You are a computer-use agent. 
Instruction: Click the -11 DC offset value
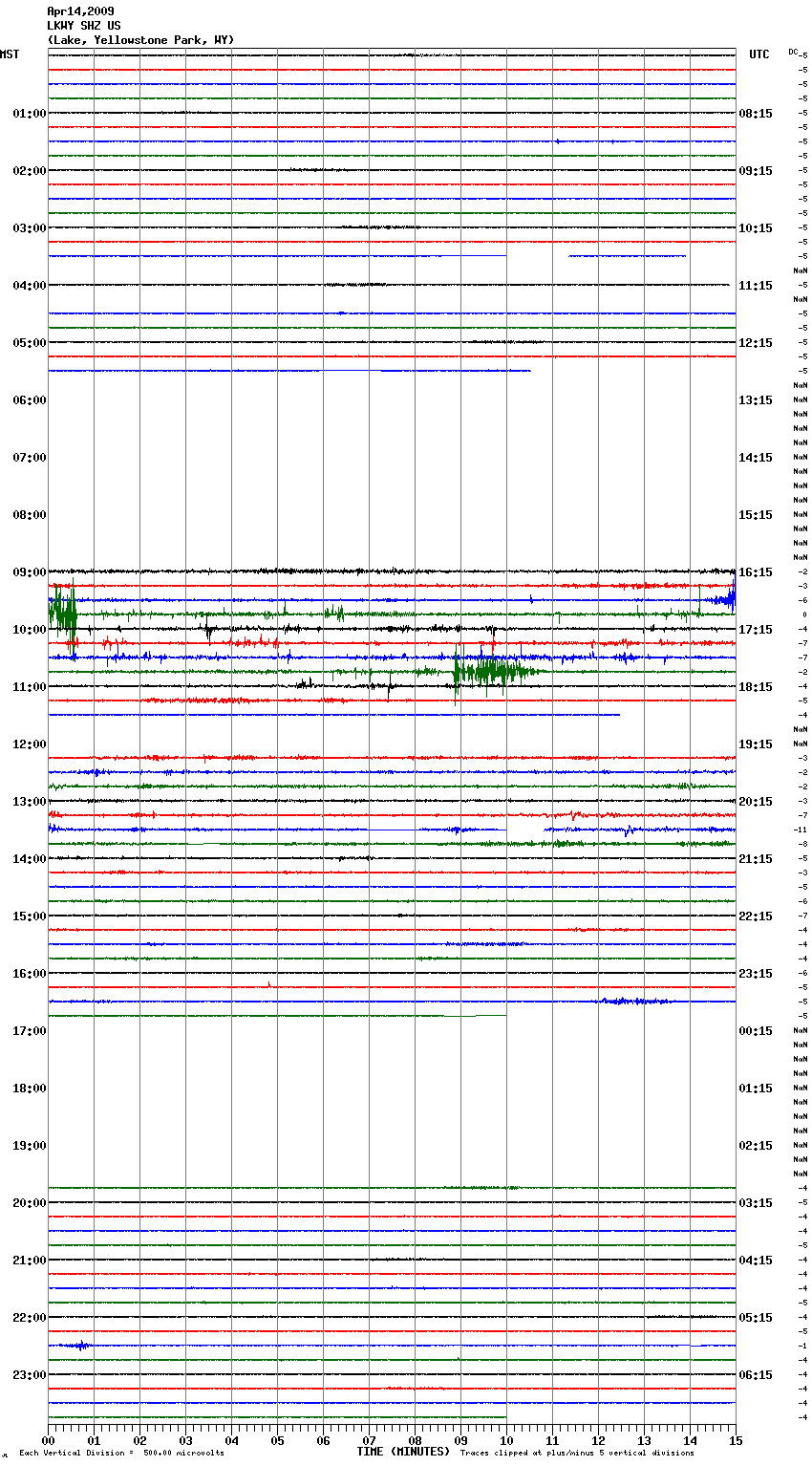coord(801,830)
